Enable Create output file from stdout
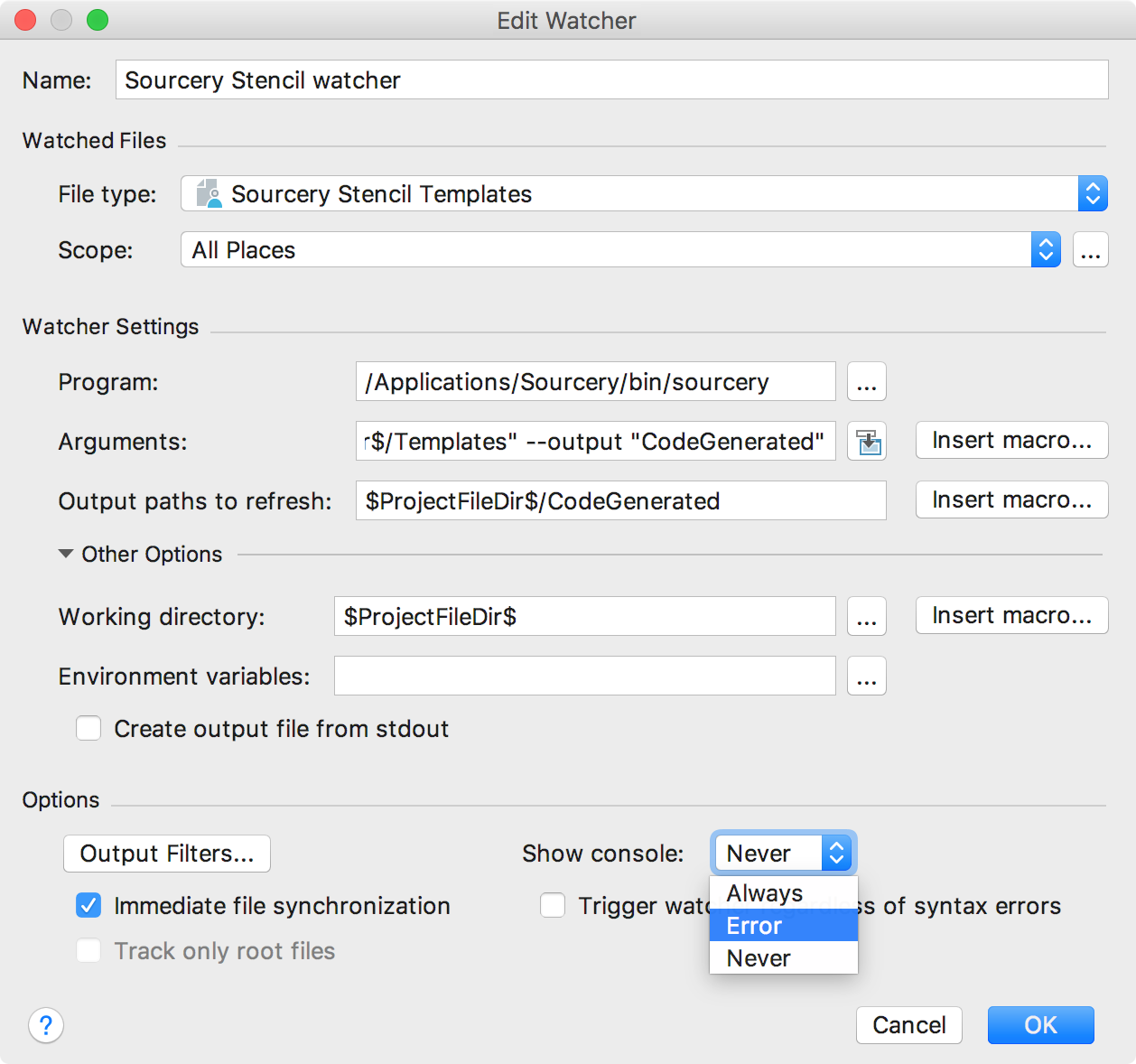Screen dimensions: 1136x1064 tap(88, 728)
